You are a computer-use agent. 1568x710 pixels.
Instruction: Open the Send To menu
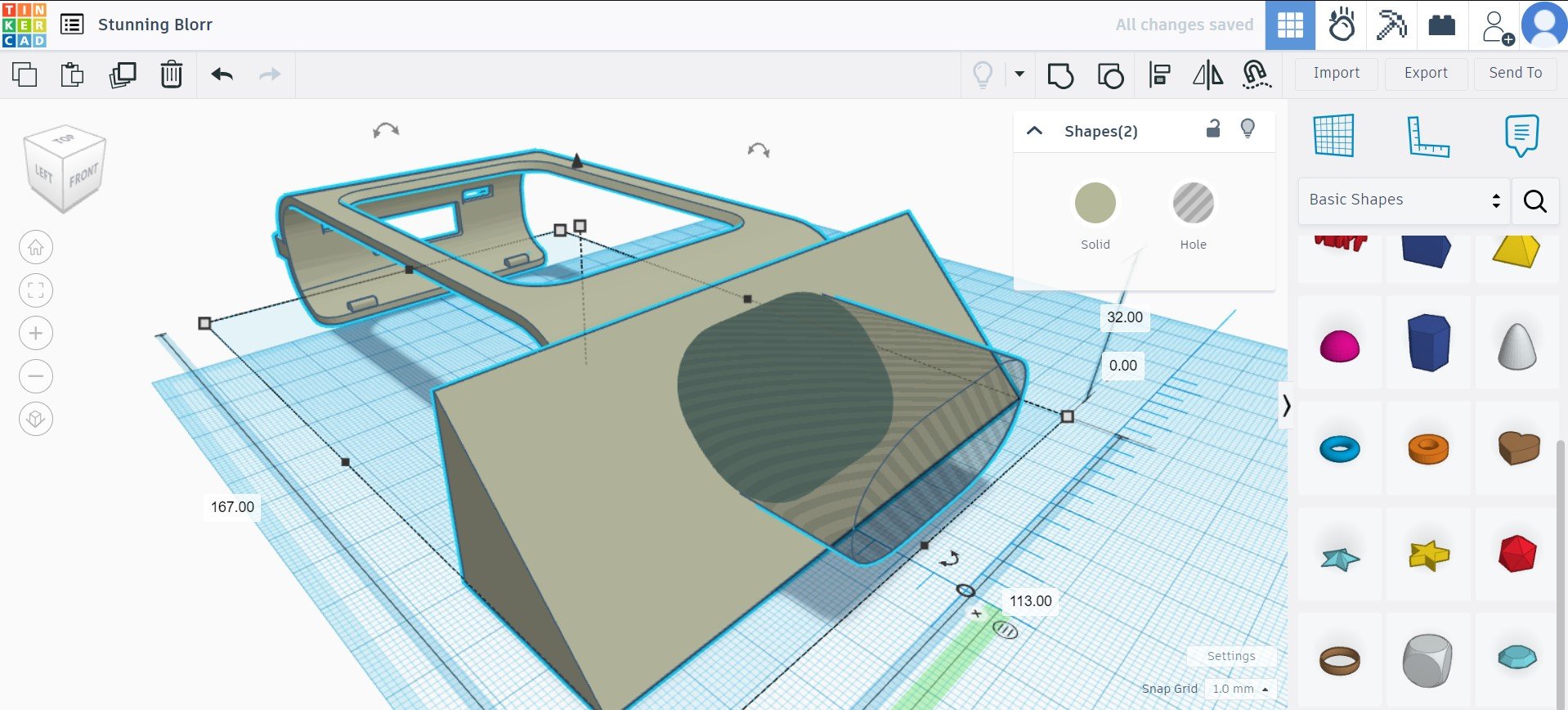pyautogui.click(x=1515, y=73)
